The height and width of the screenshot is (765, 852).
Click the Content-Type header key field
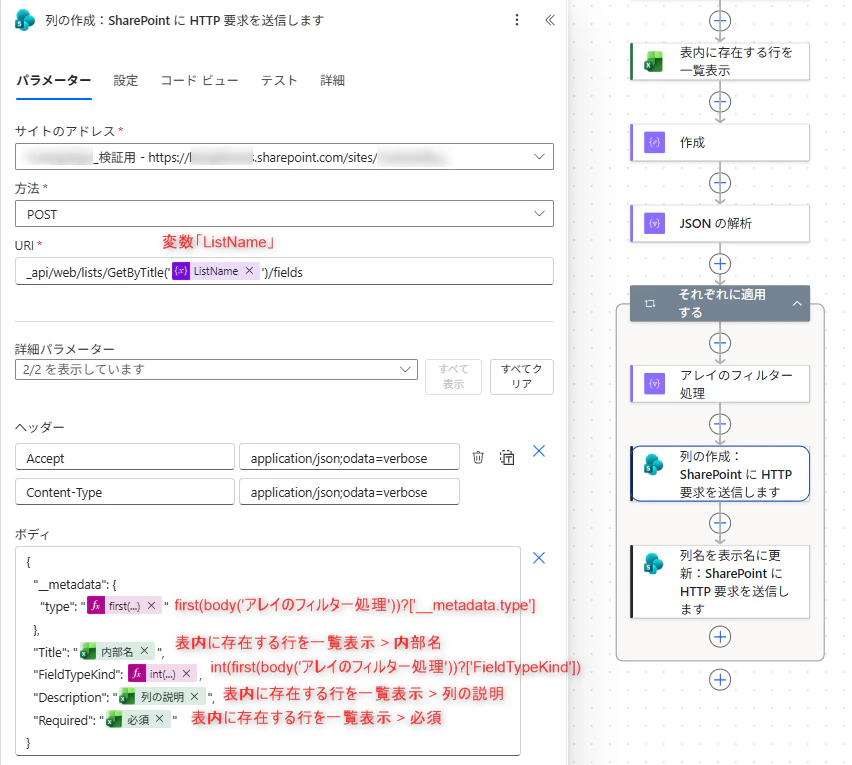pyautogui.click(x=125, y=492)
